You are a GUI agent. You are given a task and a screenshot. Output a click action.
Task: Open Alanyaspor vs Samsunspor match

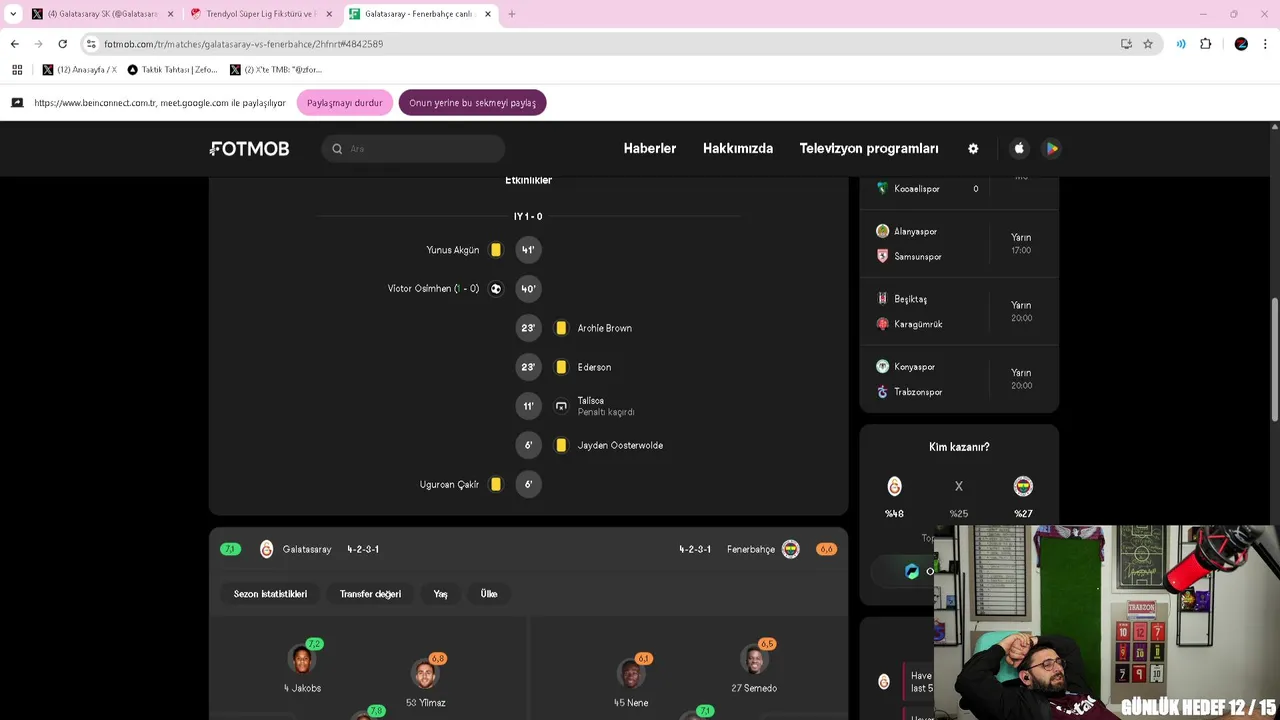tap(959, 244)
